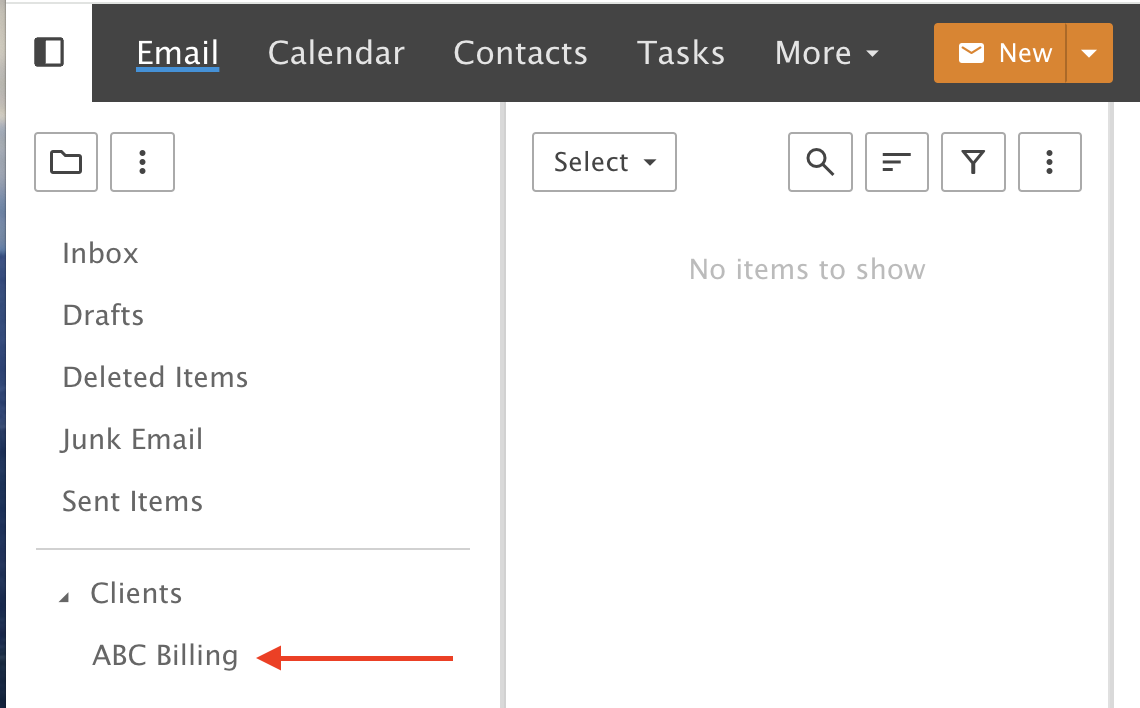Open the filter funnel icon

pos(974,162)
